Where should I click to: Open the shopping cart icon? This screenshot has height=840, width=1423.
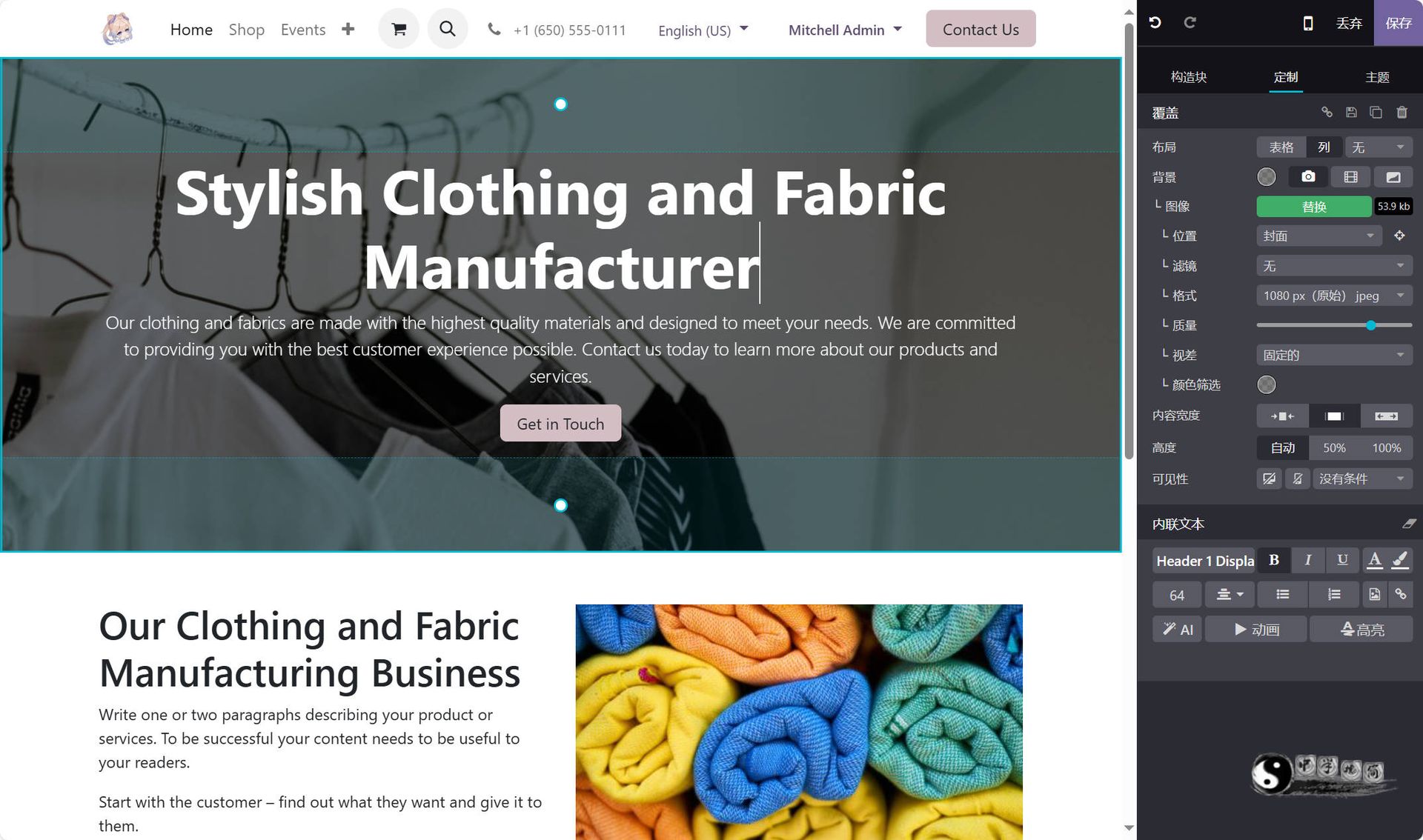pyautogui.click(x=399, y=29)
